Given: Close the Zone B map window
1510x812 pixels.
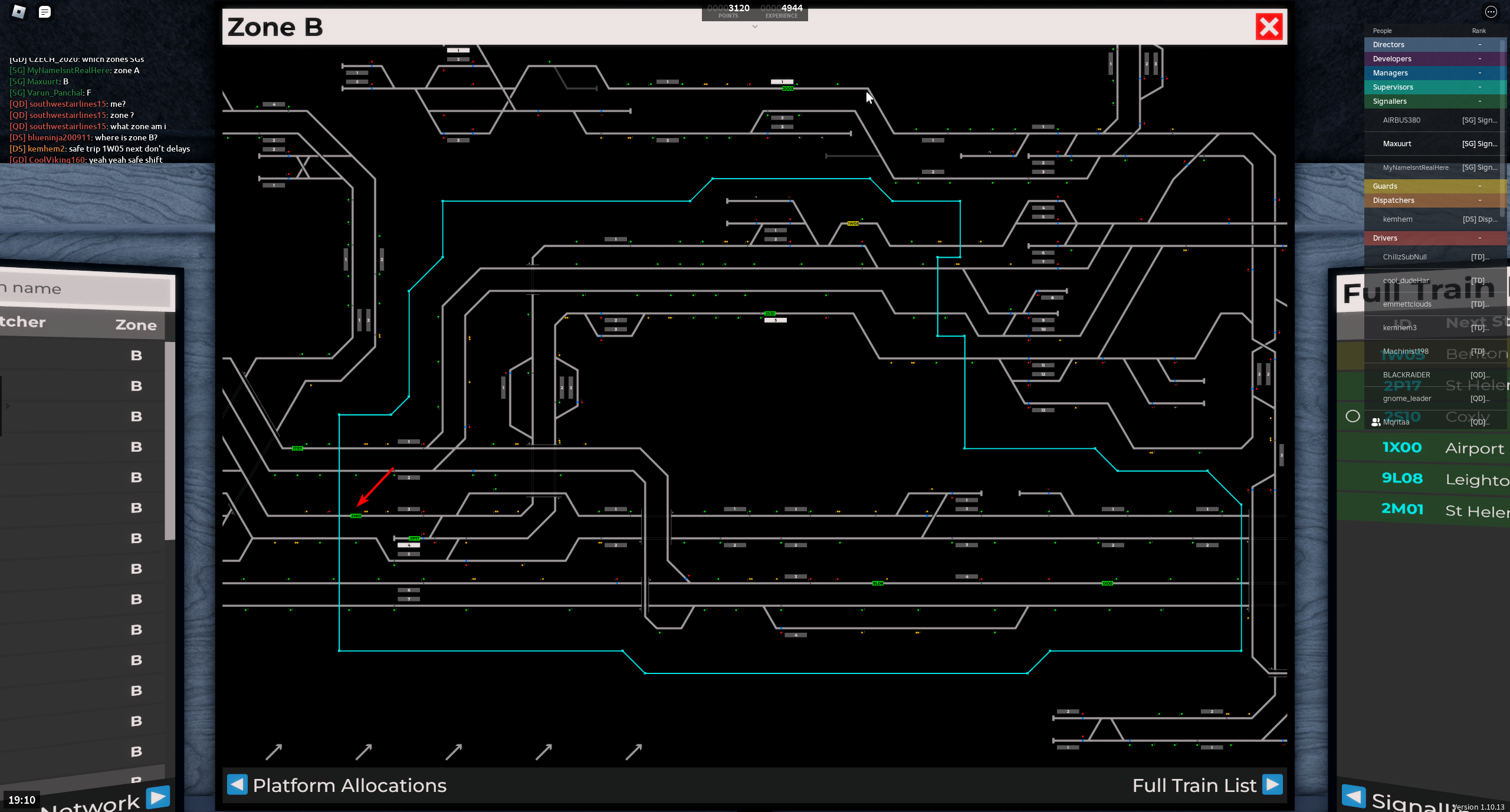Looking at the screenshot, I should click(1269, 27).
